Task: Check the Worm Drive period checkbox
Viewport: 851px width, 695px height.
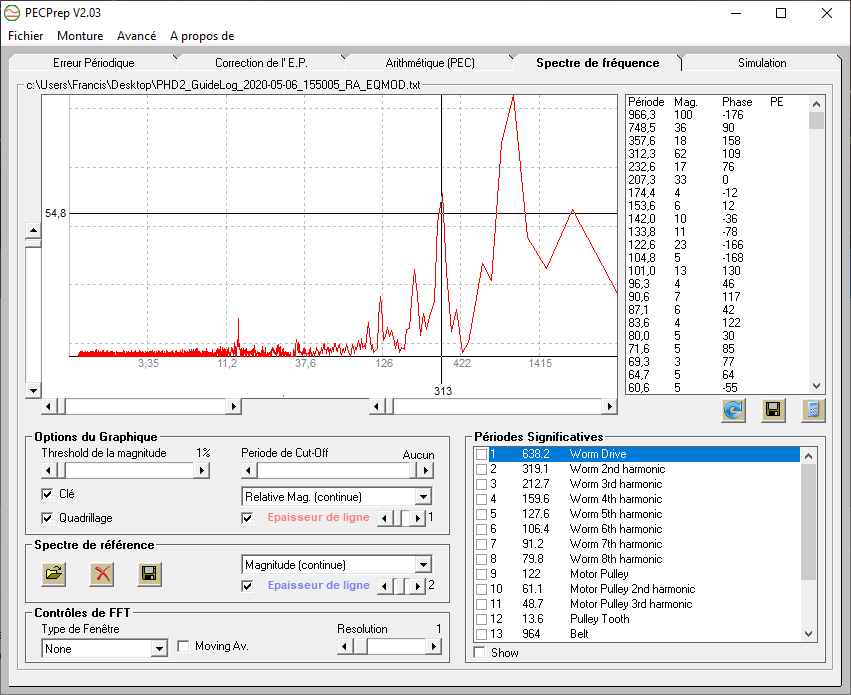Action: pyautogui.click(x=481, y=454)
